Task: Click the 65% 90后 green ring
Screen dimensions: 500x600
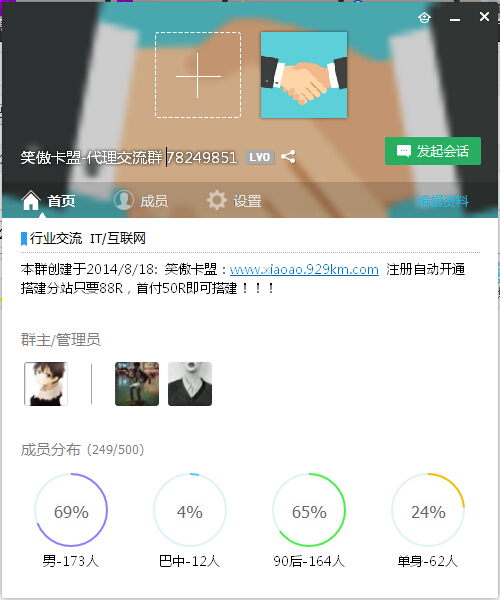Action: (309, 510)
